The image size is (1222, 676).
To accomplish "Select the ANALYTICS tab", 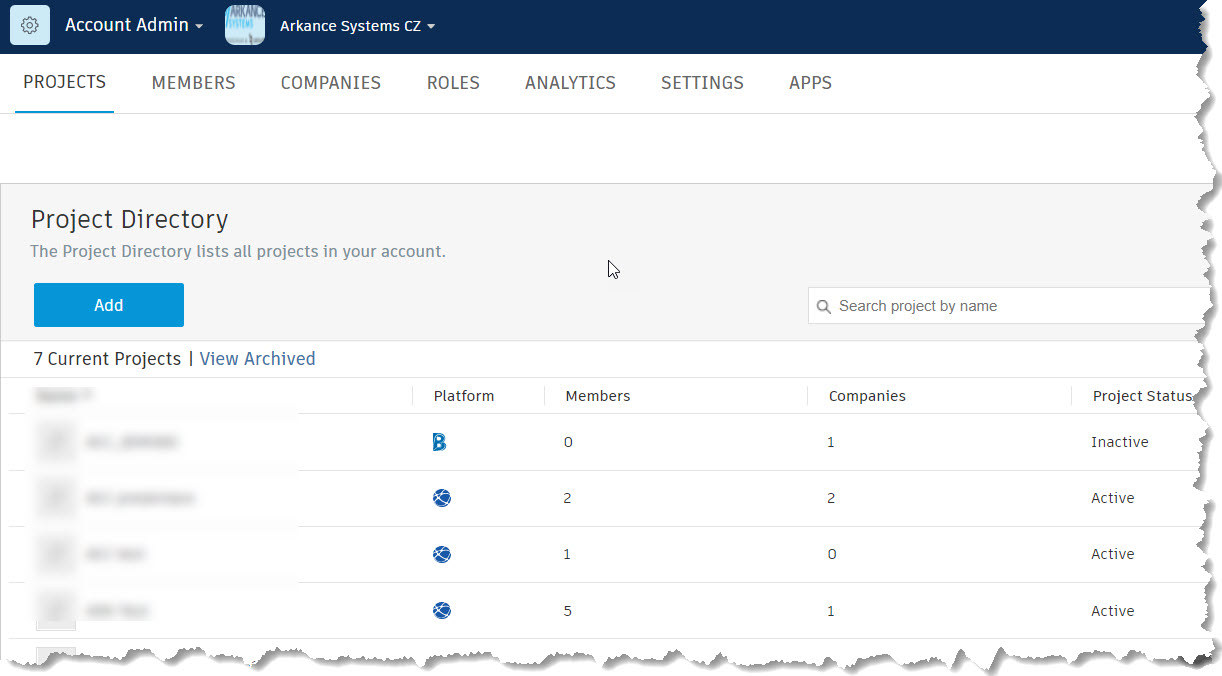I will click(x=570, y=83).
